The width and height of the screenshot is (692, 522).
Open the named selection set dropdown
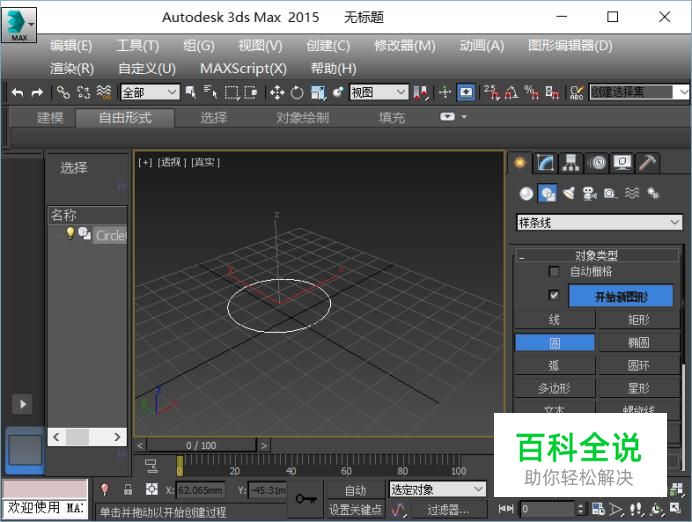click(640, 92)
